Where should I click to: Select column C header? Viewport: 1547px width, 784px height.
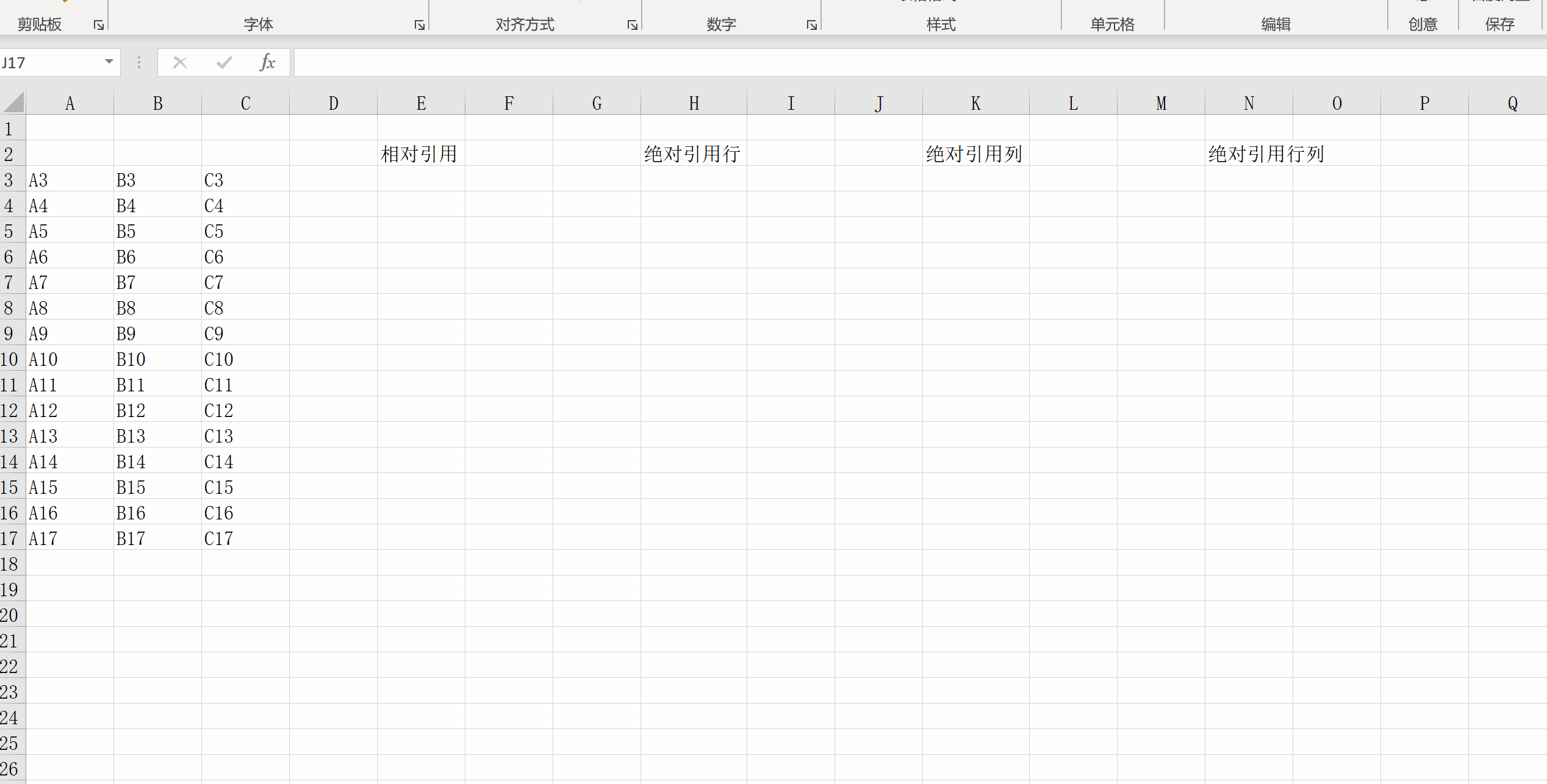245,103
